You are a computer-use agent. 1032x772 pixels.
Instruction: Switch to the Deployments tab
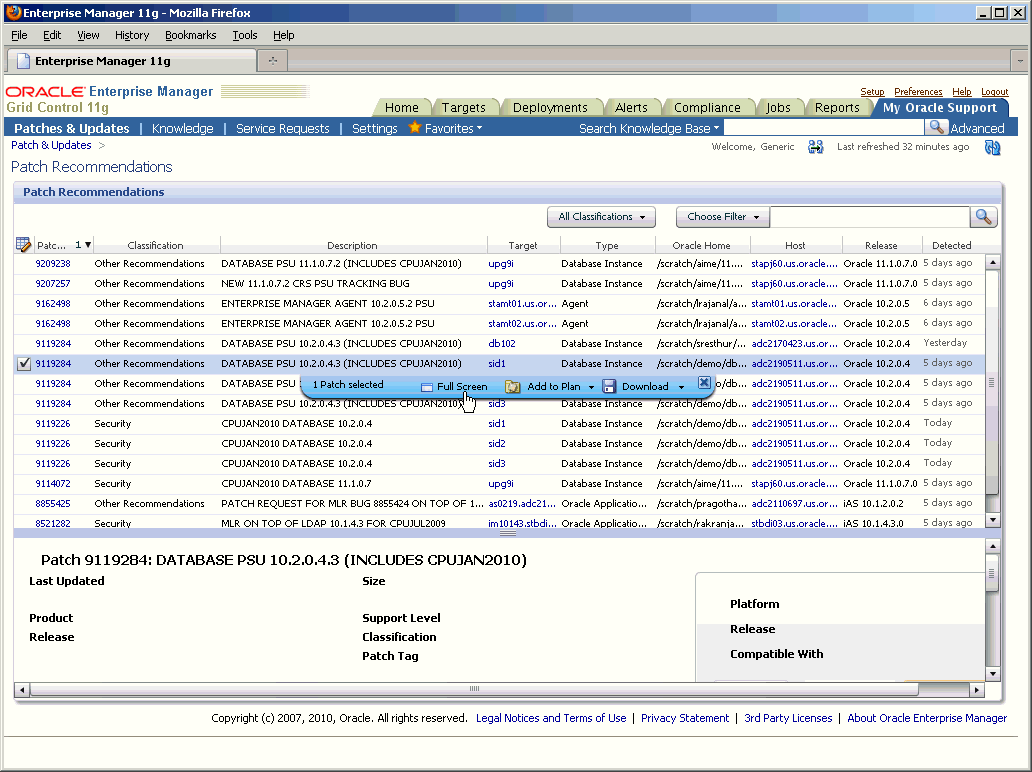tap(550, 107)
